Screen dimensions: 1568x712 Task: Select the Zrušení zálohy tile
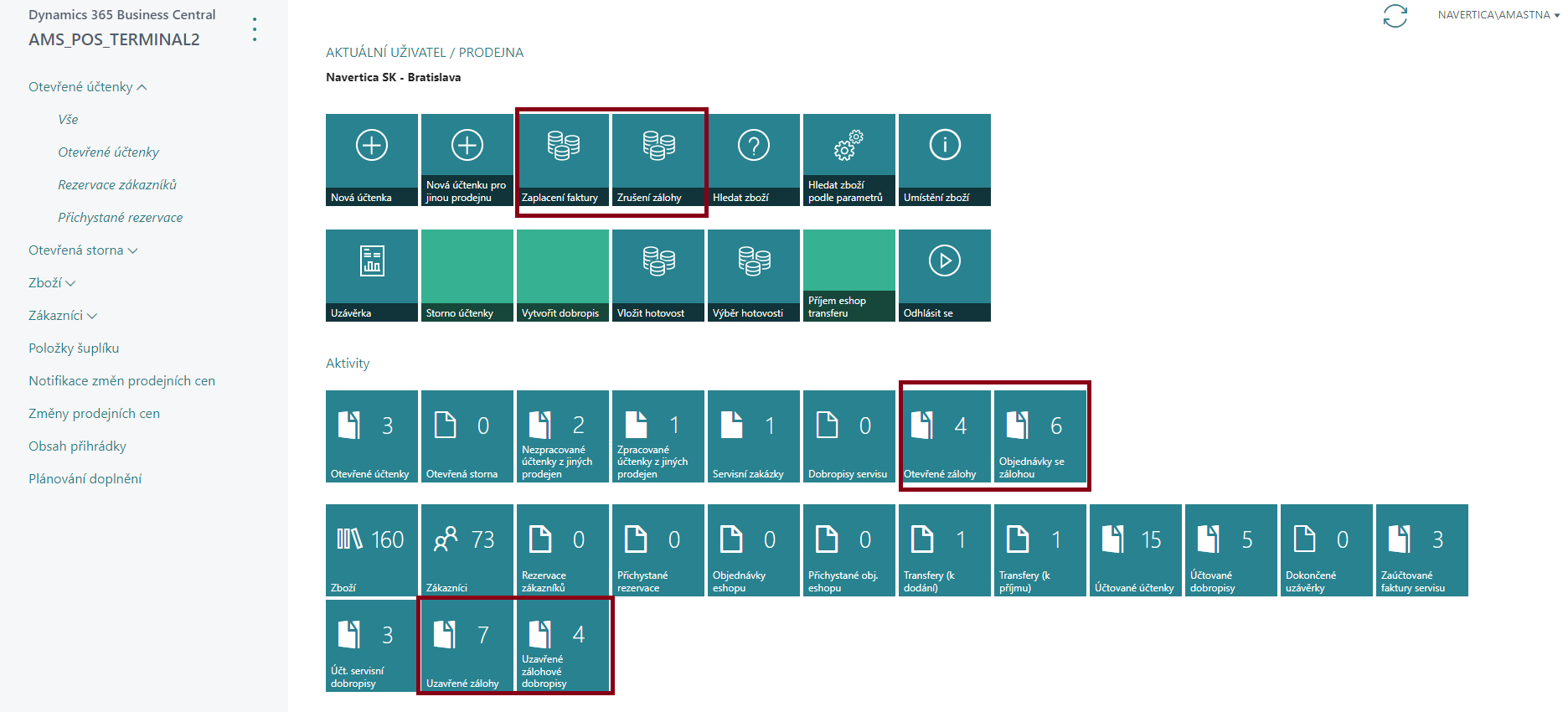(658, 160)
